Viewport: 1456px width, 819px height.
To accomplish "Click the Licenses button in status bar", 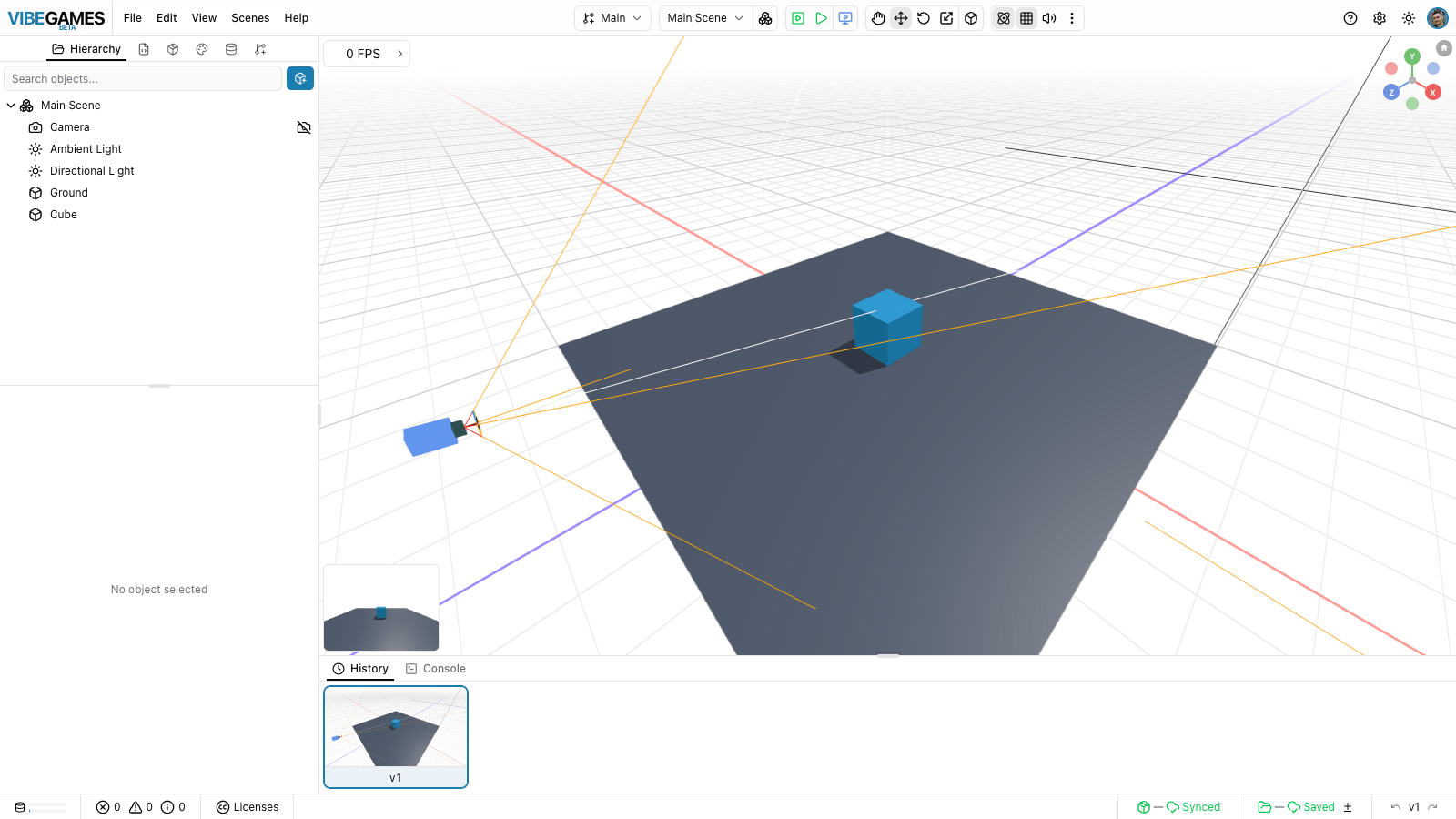I will 248,807.
